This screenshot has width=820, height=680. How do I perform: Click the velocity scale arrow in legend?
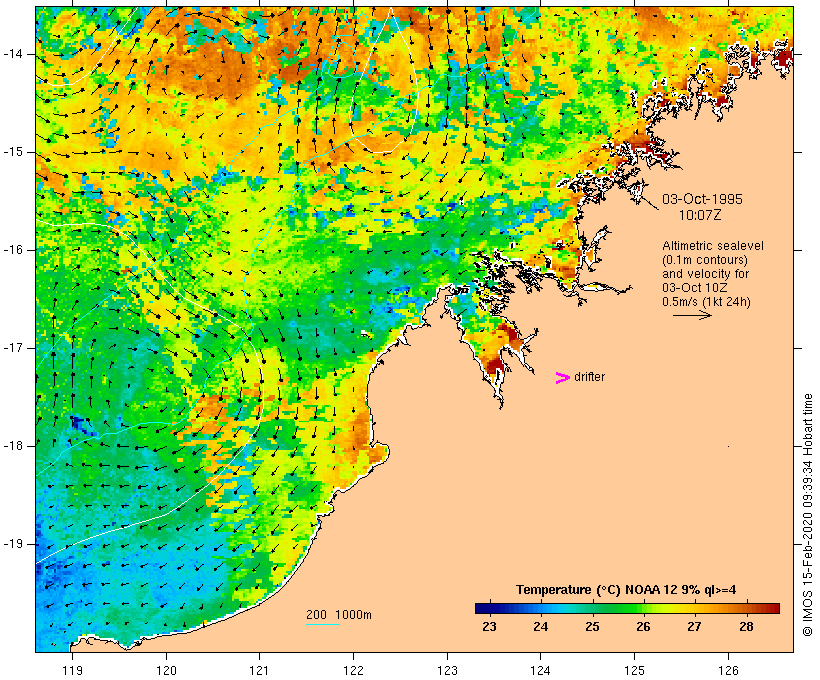pyautogui.click(x=692, y=315)
